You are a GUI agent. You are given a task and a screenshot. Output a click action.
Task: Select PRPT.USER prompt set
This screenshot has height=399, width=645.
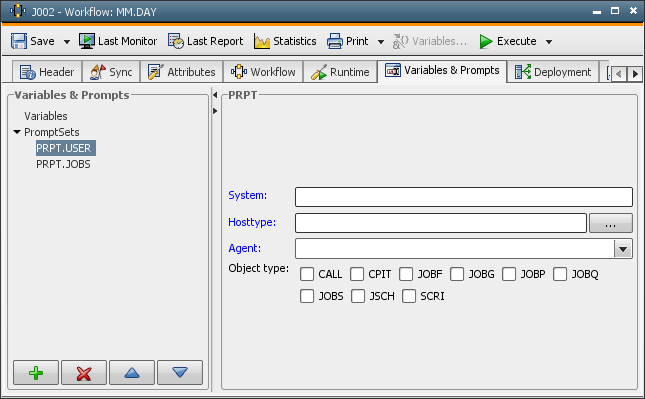click(66, 148)
